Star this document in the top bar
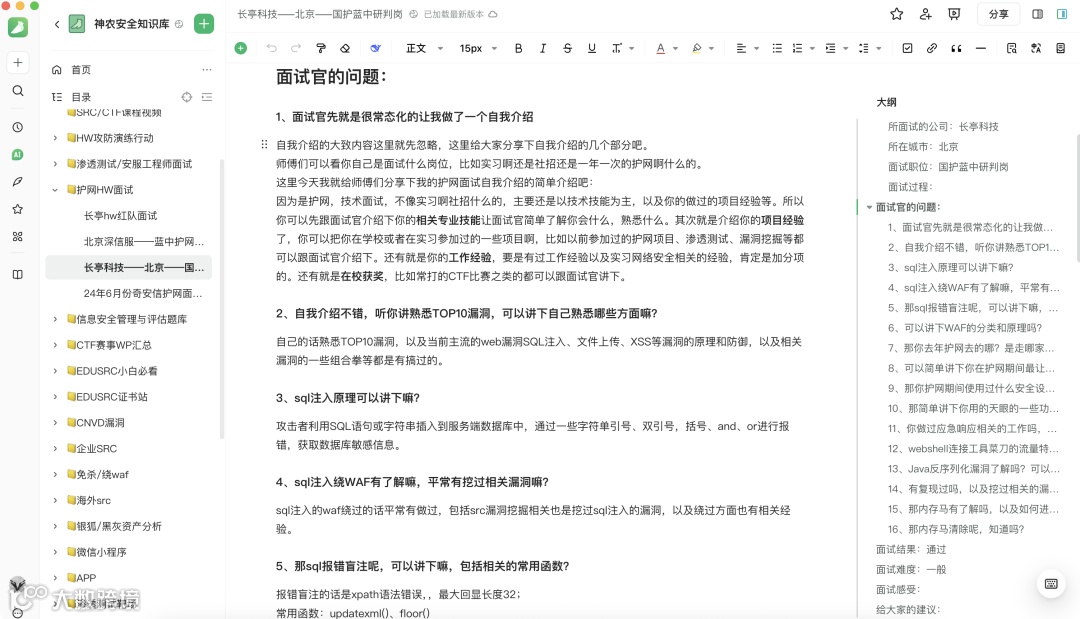Viewport: 1080px width, 619px height. click(897, 14)
